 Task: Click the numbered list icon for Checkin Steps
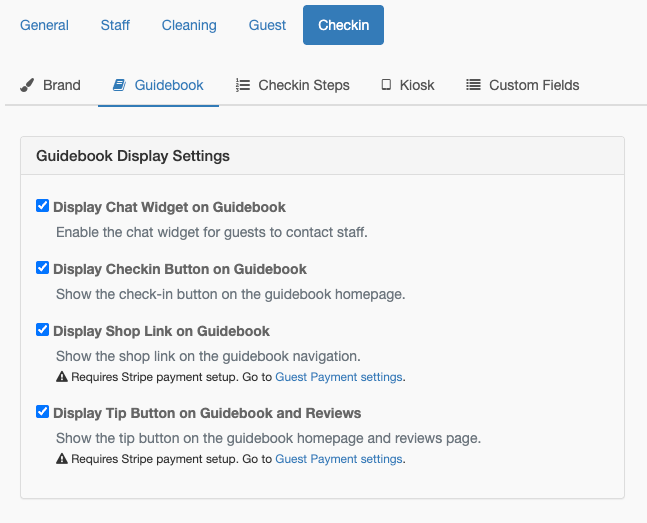[243, 85]
